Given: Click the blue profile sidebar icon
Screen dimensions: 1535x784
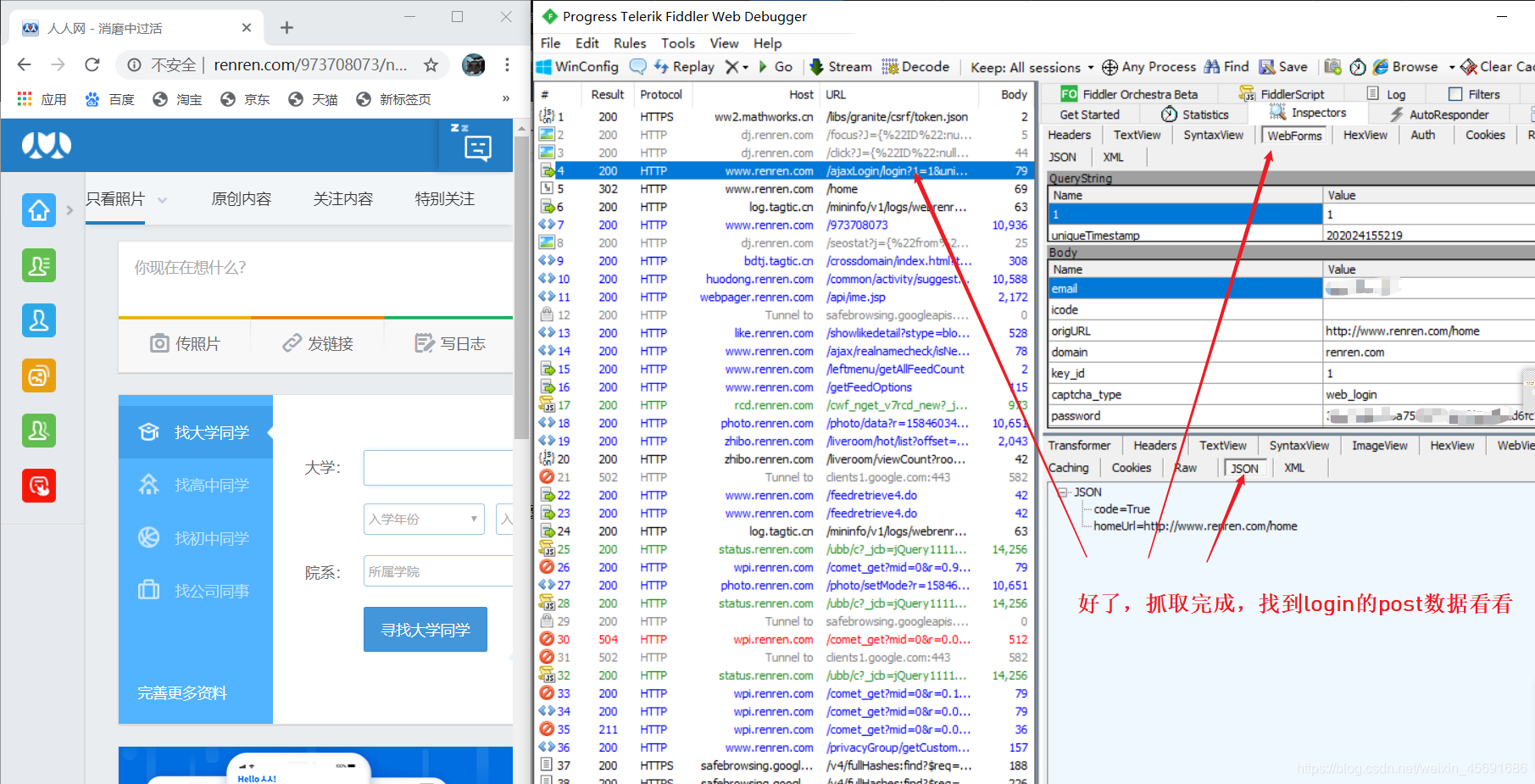Looking at the screenshot, I should coord(39,320).
